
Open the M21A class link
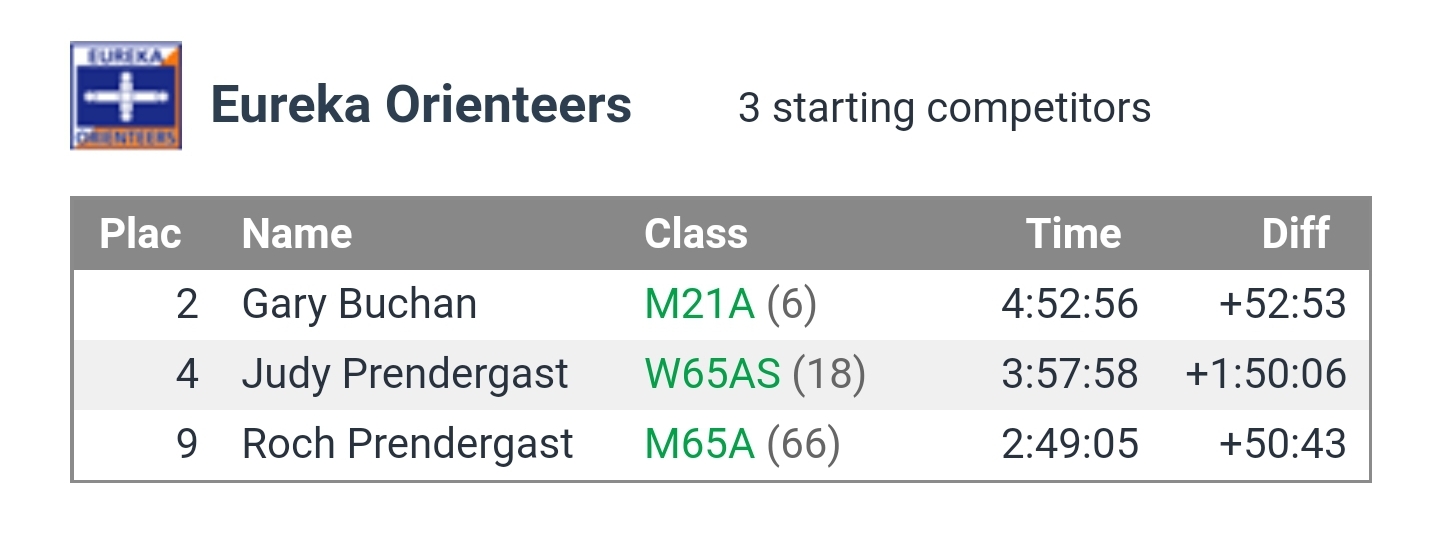tap(699, 304)
